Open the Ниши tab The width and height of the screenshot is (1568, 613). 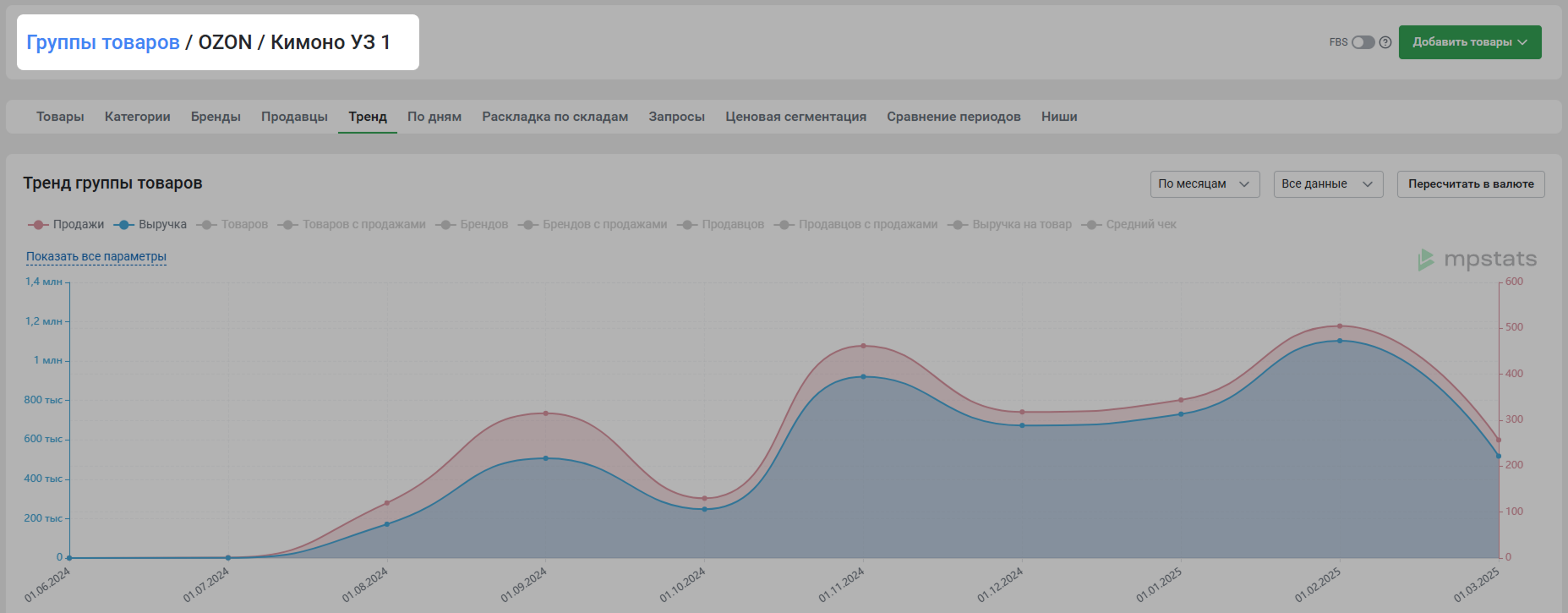1059,117
